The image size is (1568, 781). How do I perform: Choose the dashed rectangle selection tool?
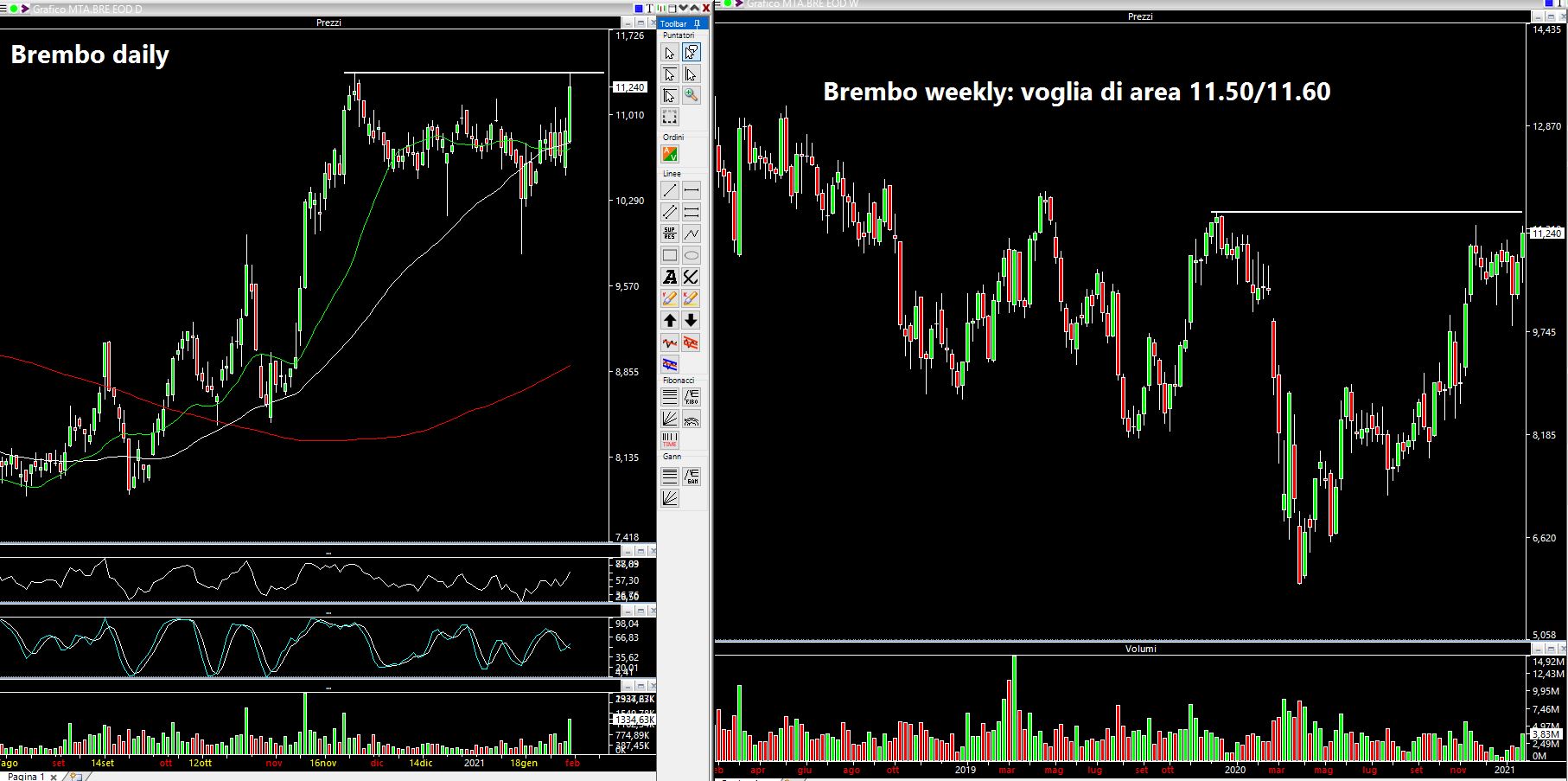click(669, 117)
